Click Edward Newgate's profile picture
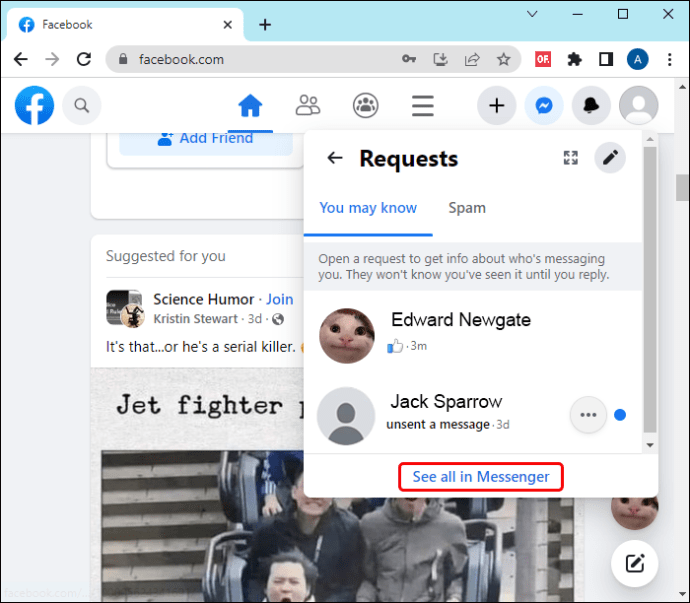690x603 pixels. pyautogui.click(x=347, y=336)
